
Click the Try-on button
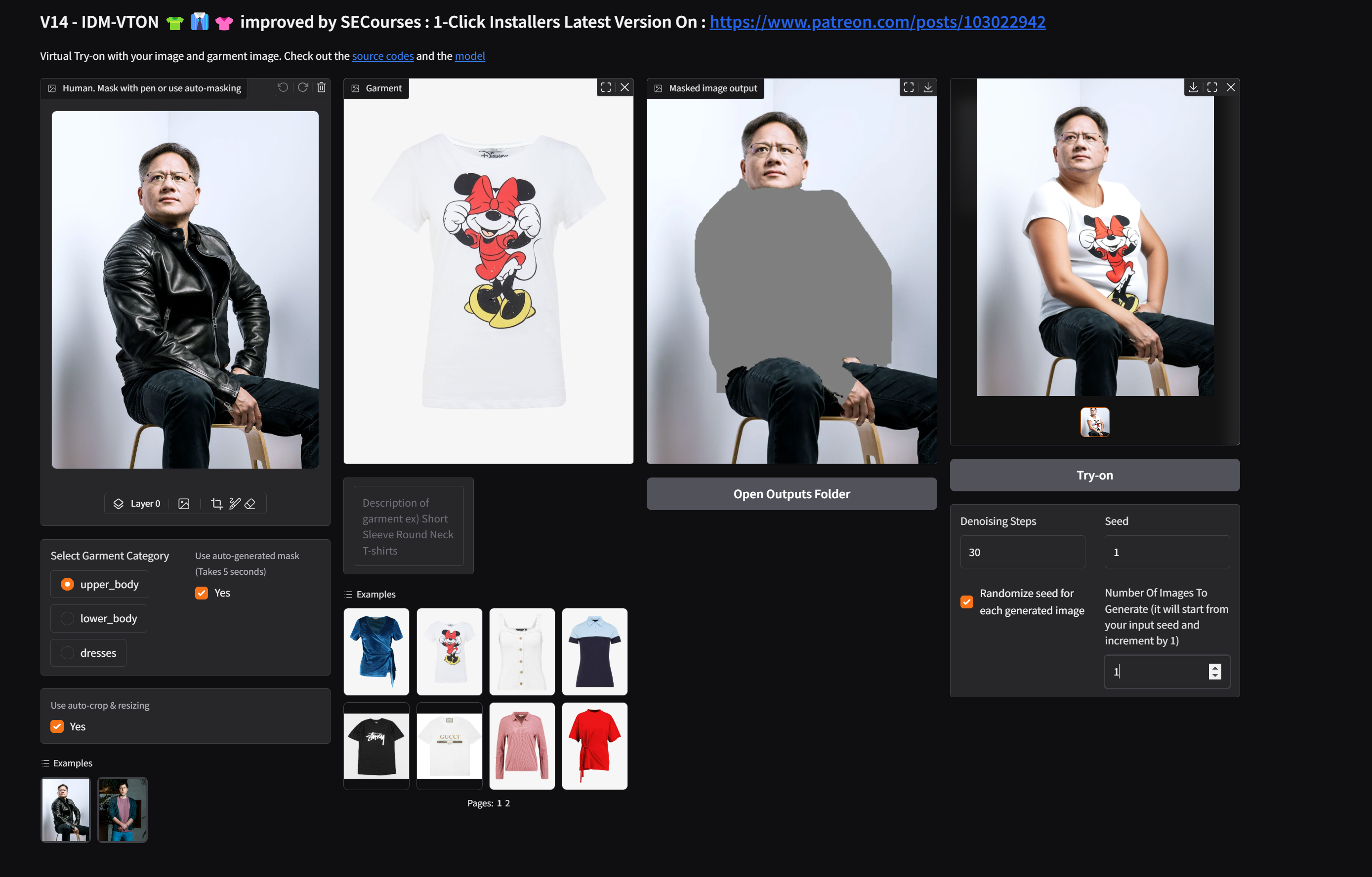(x=1094, y=475)
